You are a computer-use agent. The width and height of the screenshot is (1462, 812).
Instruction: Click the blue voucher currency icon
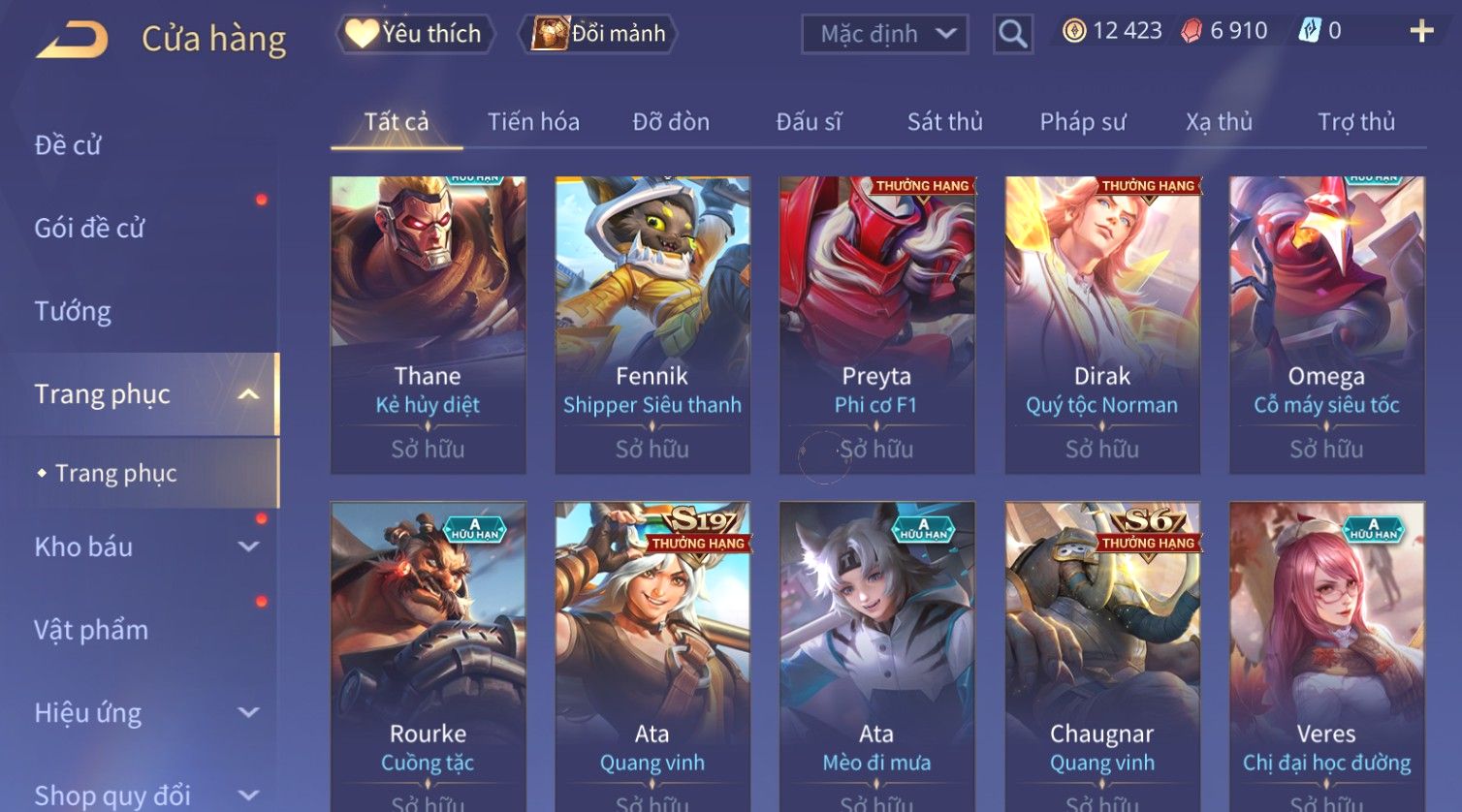1310,31
